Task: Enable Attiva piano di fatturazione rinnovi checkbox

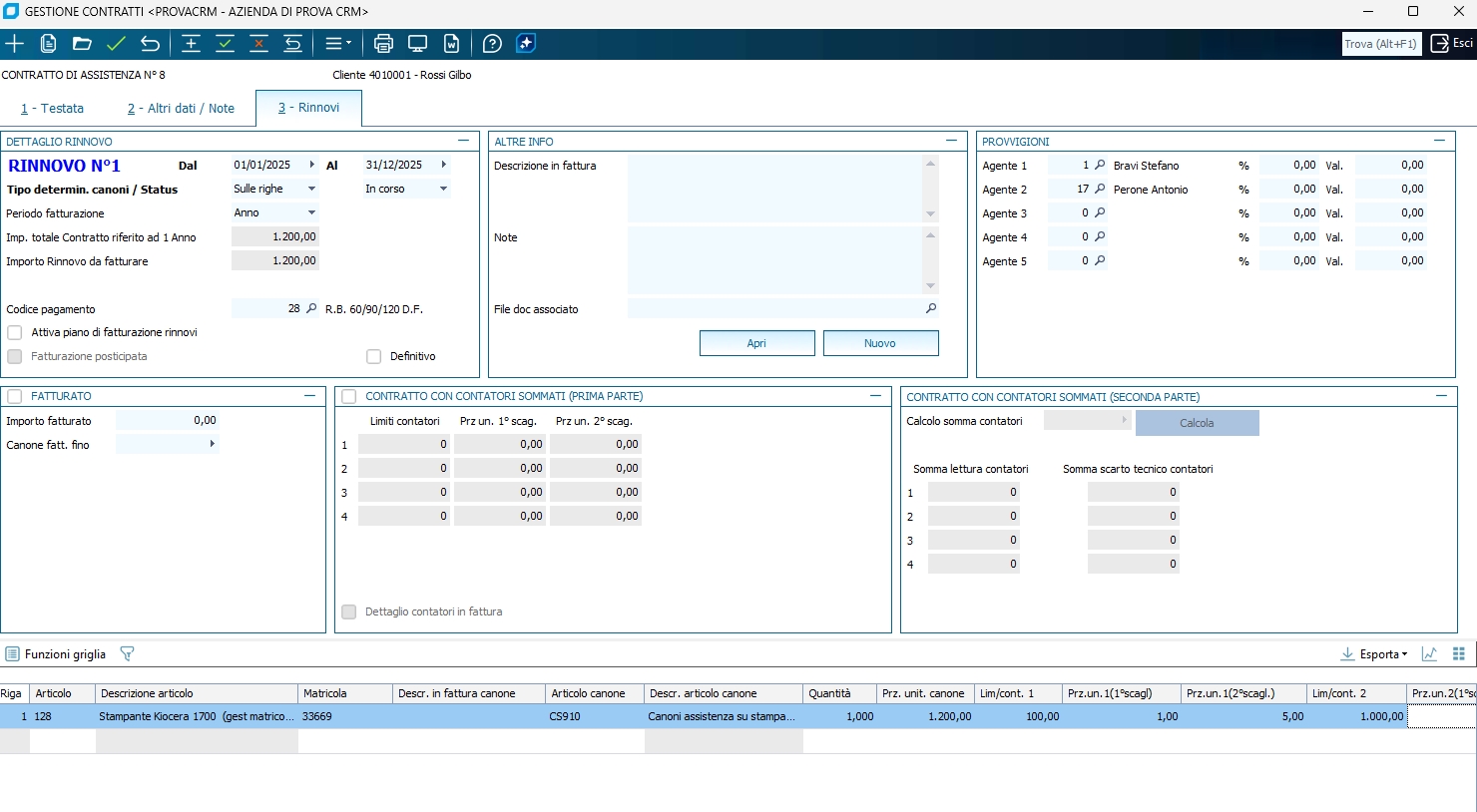Action: 15,332
